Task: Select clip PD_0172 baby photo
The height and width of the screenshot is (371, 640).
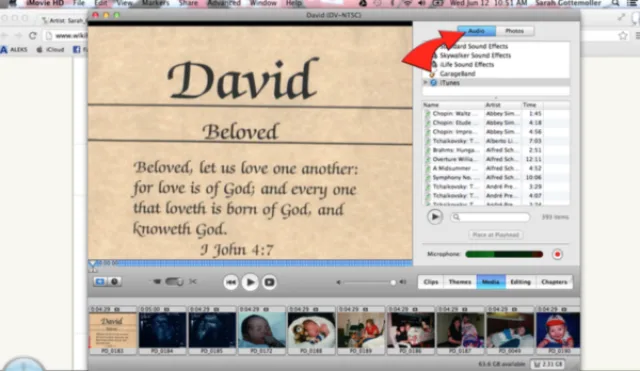Action: [x=262, y=331]
